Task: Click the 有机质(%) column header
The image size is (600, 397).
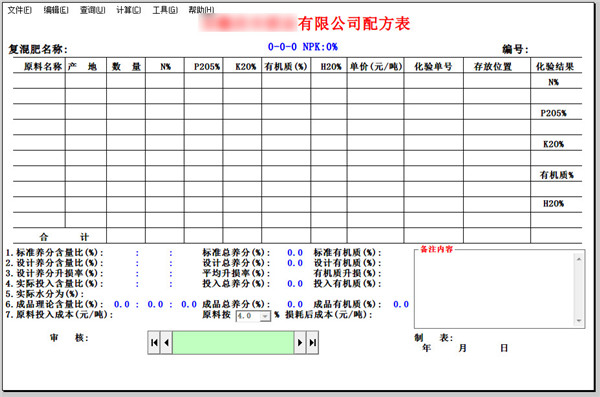Action: click(x=286, y=67)
